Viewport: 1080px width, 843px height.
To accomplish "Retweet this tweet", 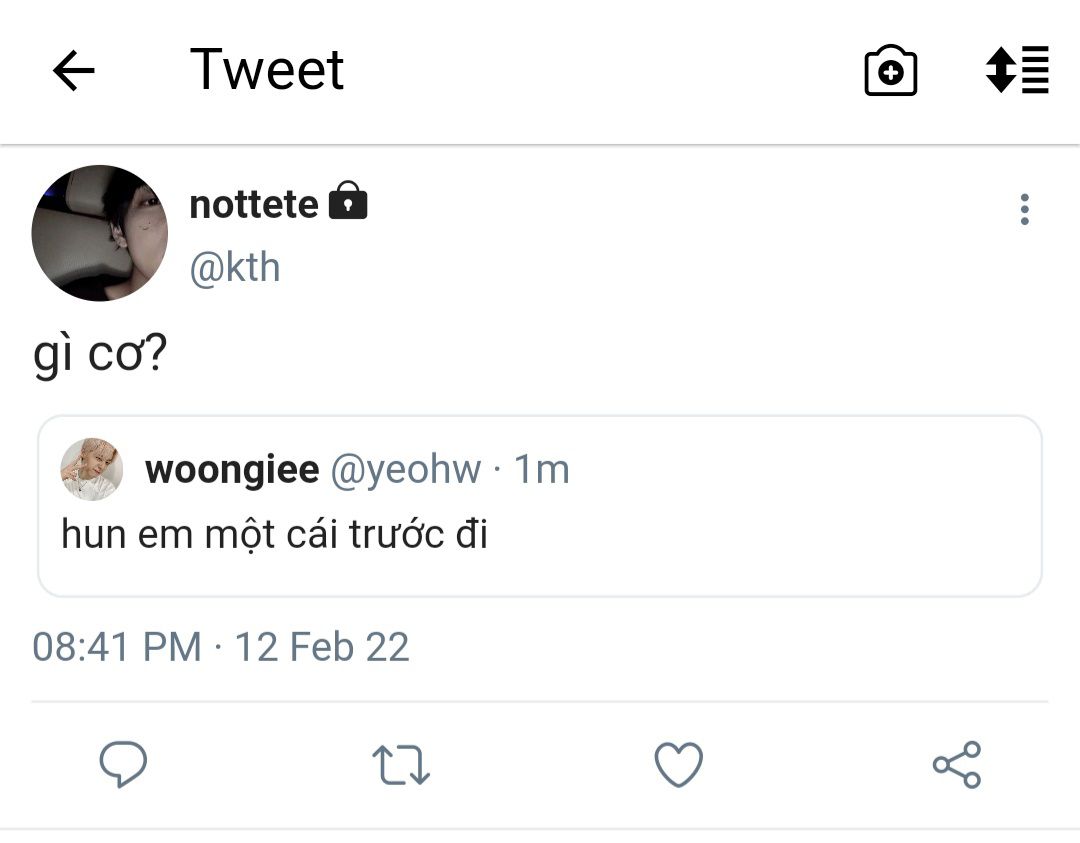I will [x=401, y=765].
